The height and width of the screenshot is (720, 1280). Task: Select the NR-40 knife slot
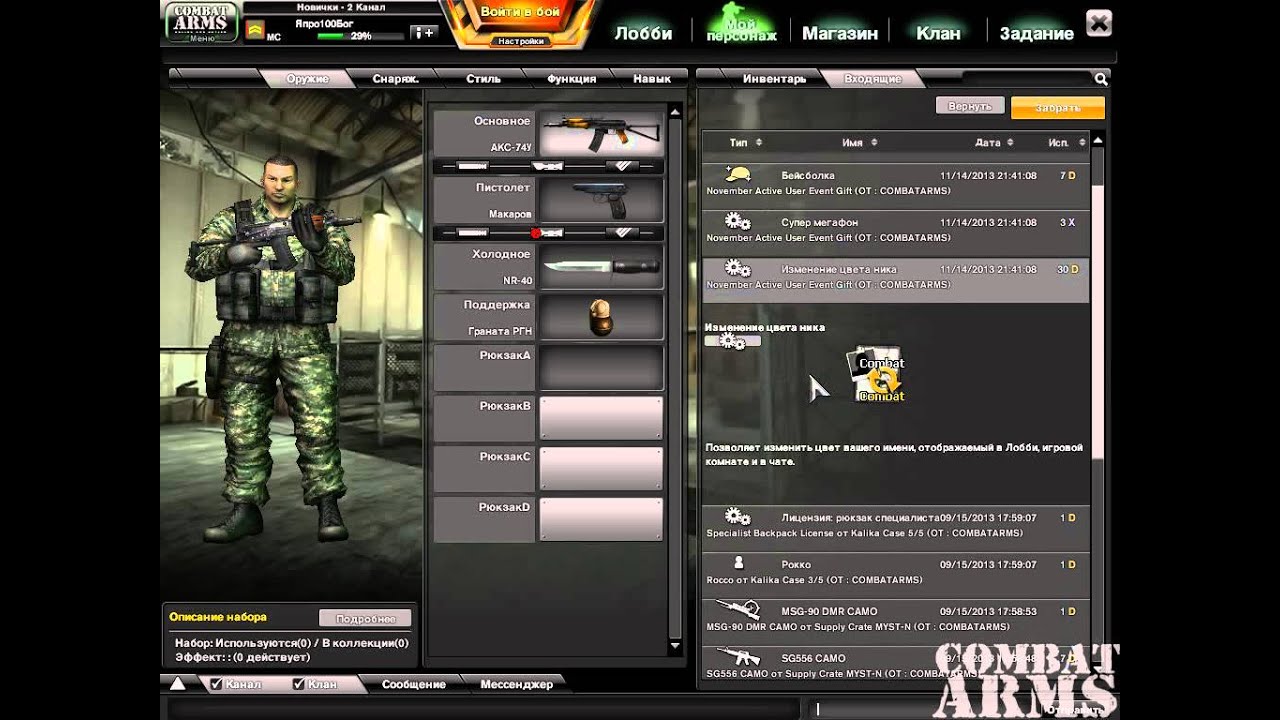(x=600, y=267)
